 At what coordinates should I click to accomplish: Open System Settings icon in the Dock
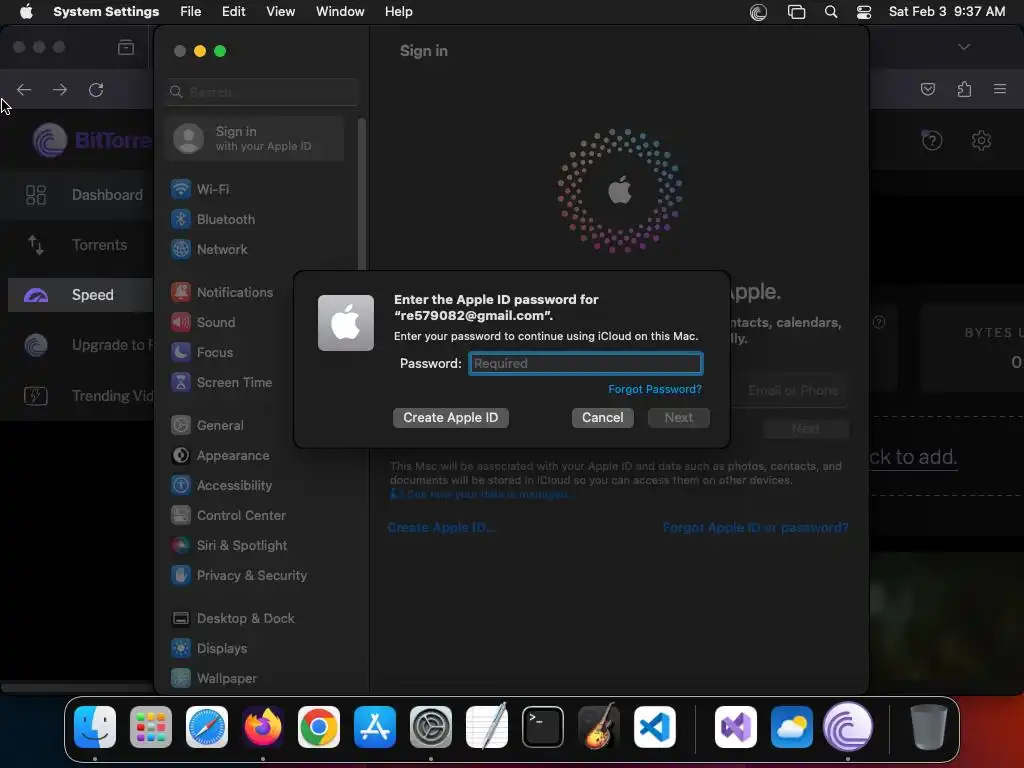(x=431, y=727)
